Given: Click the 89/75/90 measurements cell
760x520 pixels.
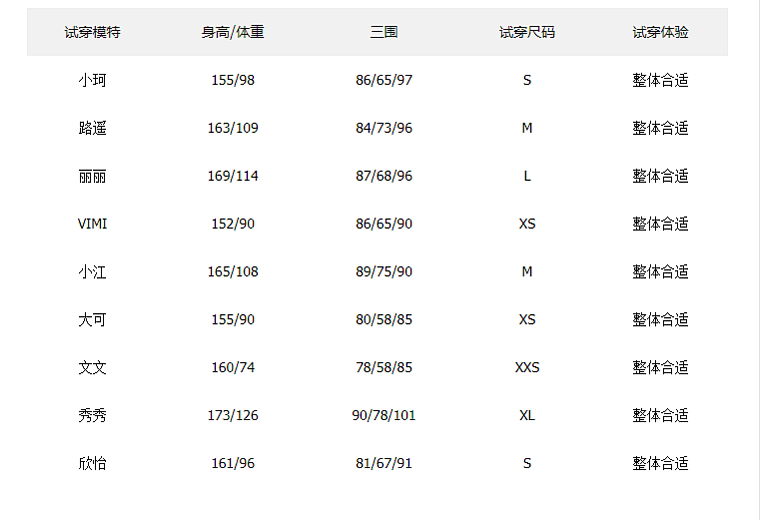Looking at the screenshot, I should tap(384, 272).
